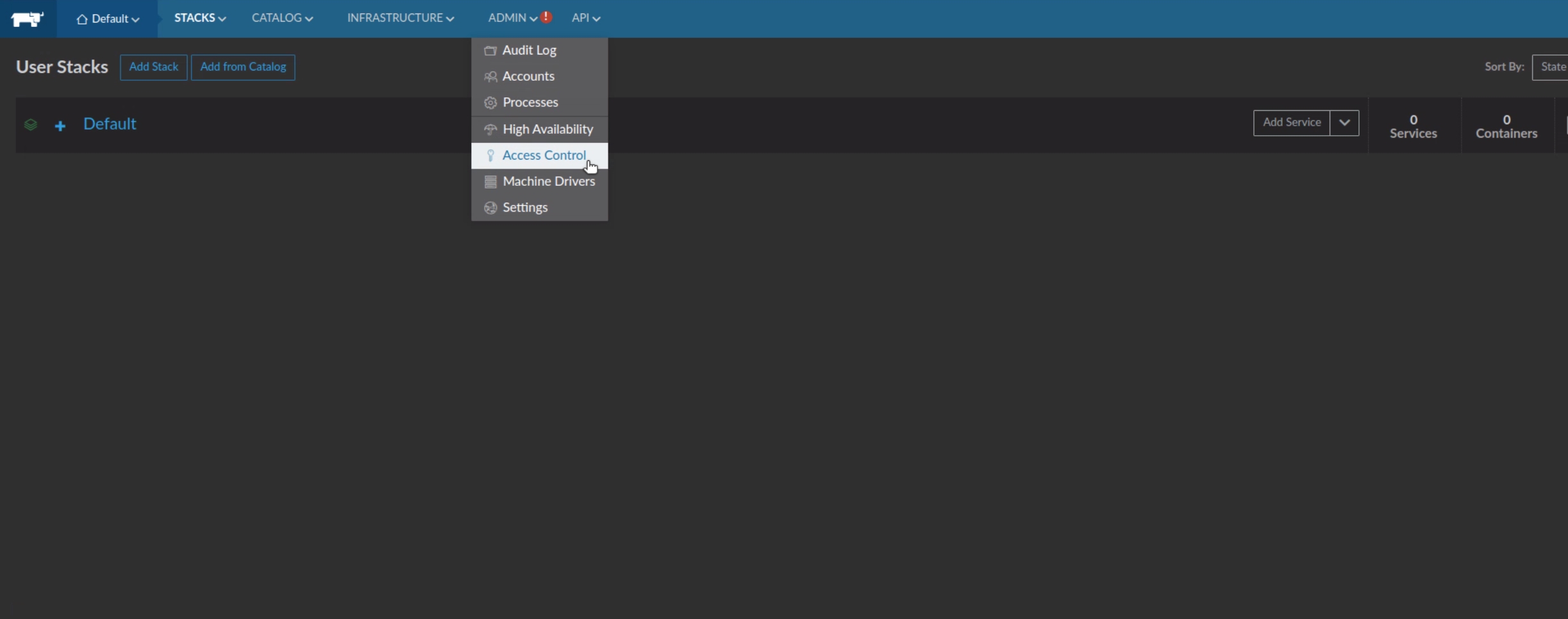This screenshot has width=1568, height=619.
Task: Click the Rancher cow logo
Action: (27, 19)
